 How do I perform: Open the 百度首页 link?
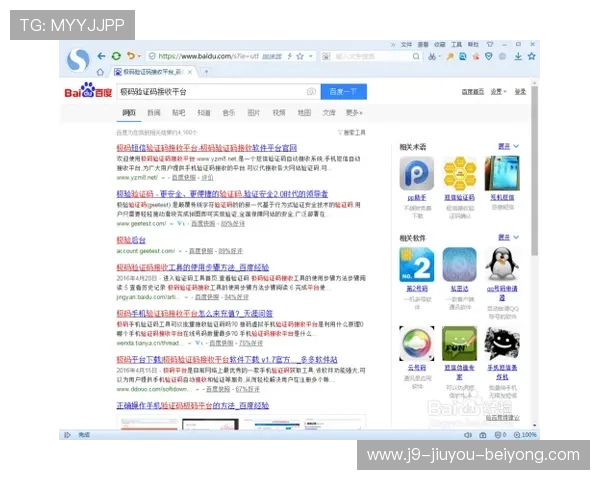pyautogui.click(x=473, y=91)
